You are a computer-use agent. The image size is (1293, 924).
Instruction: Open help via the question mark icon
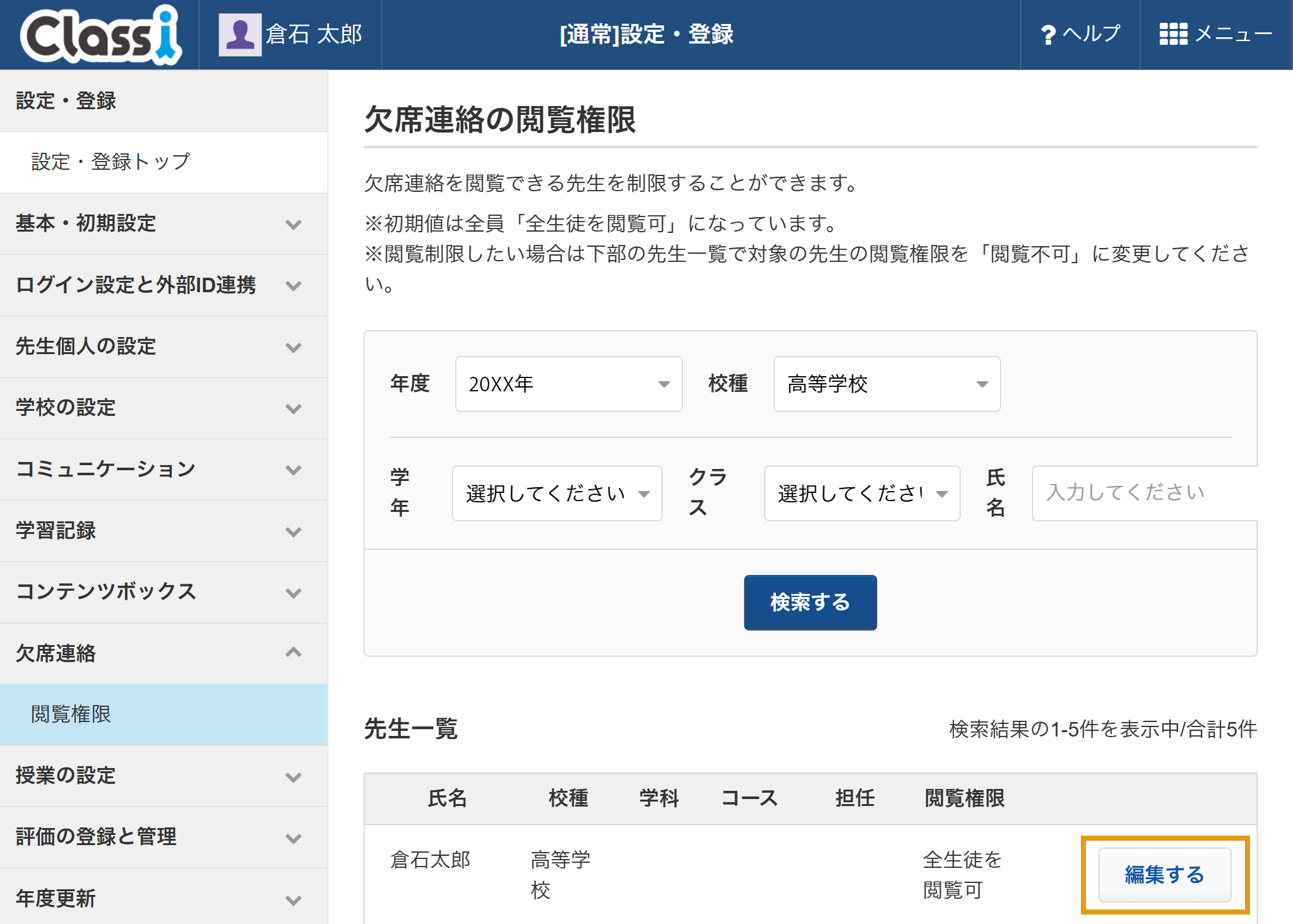[x=1048, y=35]
